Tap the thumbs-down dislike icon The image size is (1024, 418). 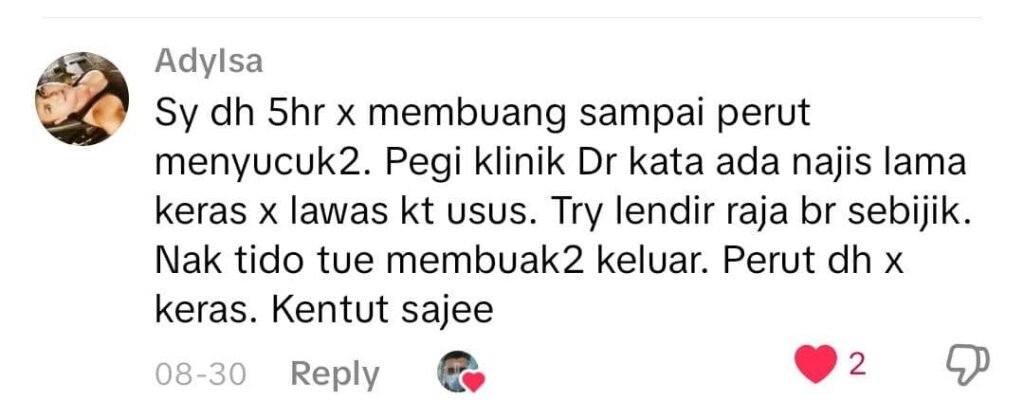(968, 364)
